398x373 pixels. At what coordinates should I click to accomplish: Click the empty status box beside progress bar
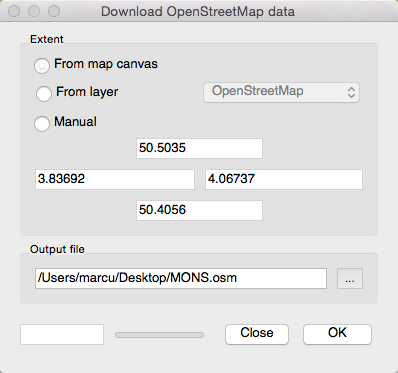(x=62, y=334)
